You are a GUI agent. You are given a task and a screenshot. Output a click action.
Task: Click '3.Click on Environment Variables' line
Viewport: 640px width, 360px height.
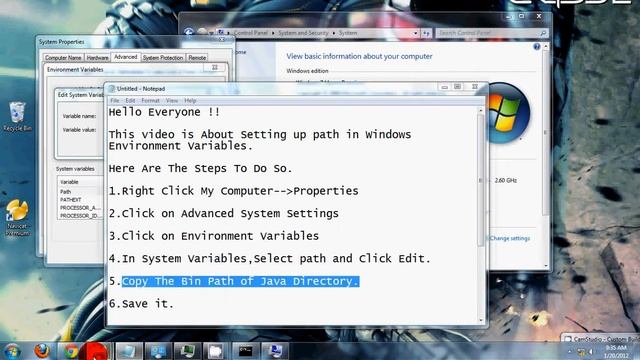point(214,236)
